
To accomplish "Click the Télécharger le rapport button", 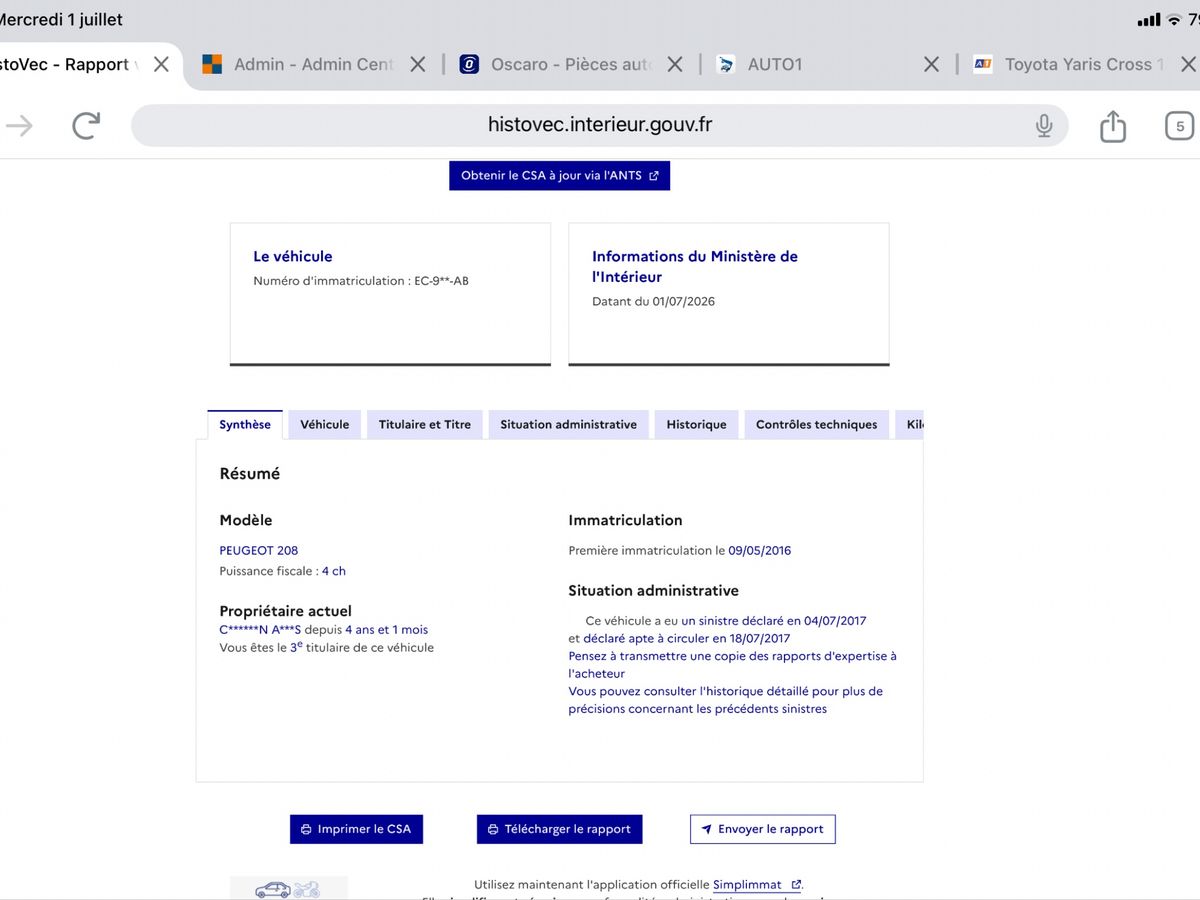I will (559, 829).
